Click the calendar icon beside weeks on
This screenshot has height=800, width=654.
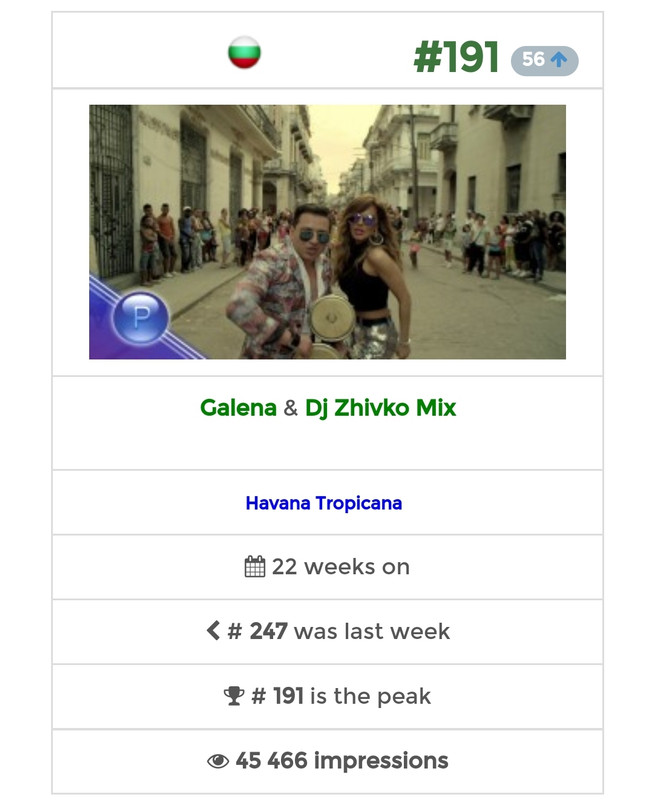pos(255,566)
